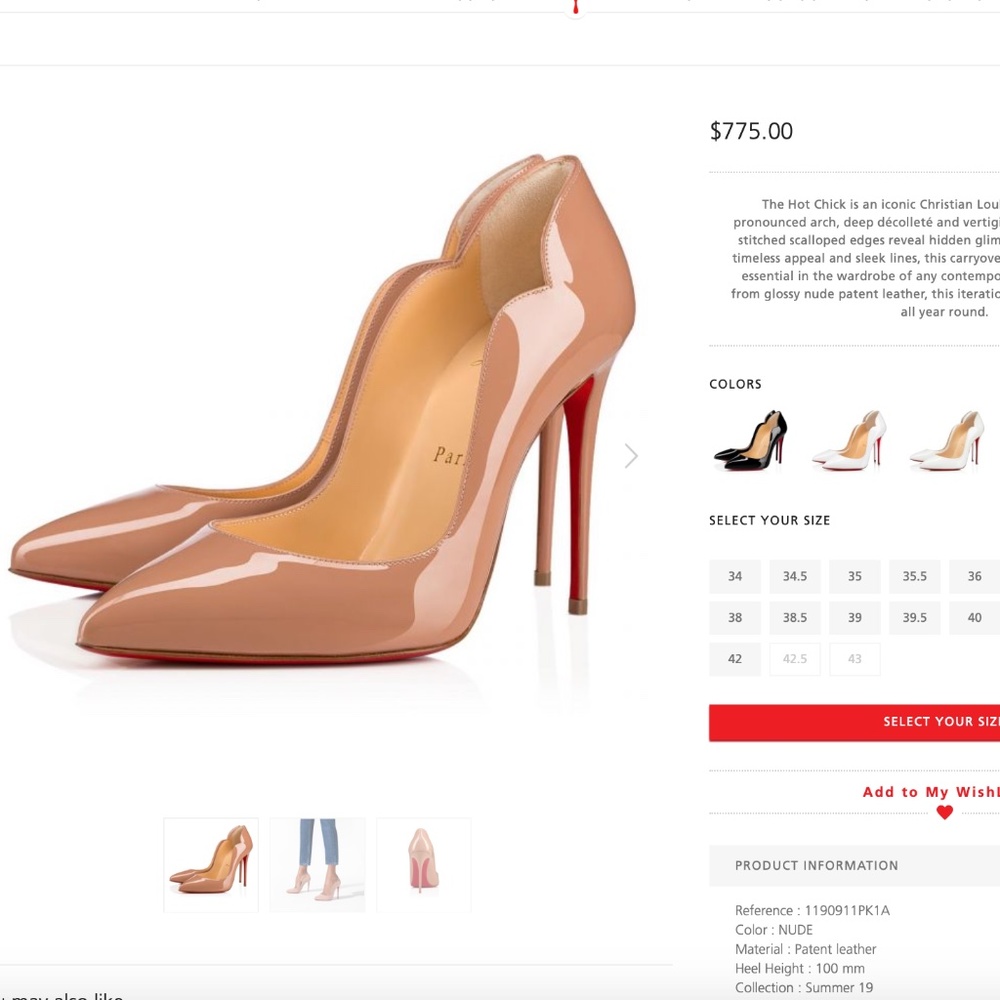1000x1000 pixels.
Task: Select size 34
Action: pyautogui.click(x=734, y=576)
